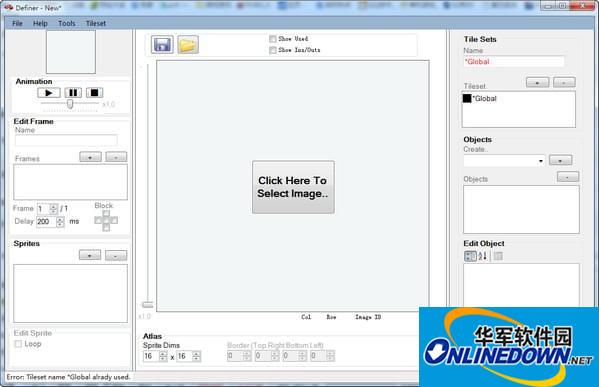
Task: Adjust the Sprite Dims height stepper
Action: coord(196,356)
